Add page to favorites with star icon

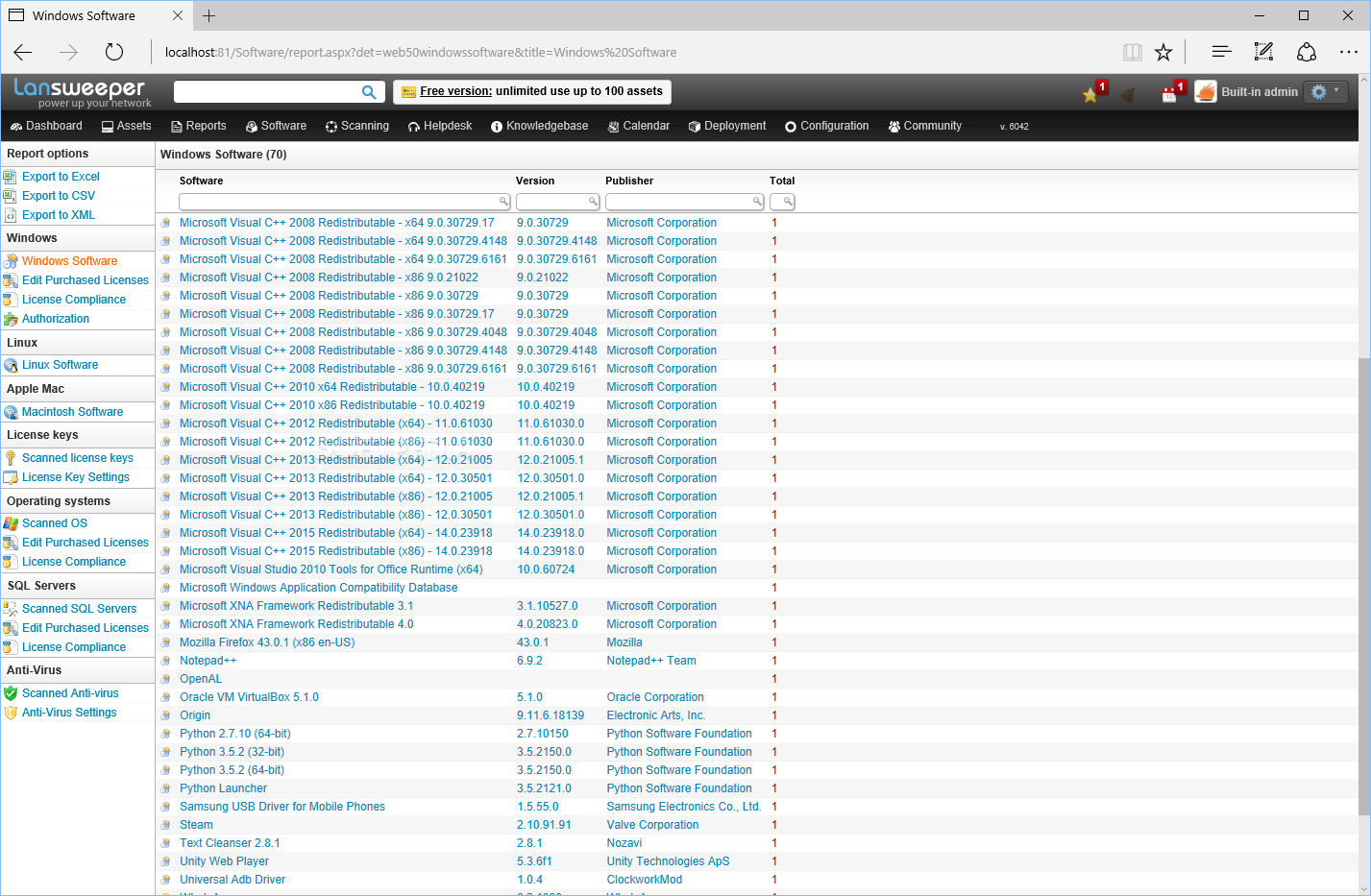click(x=1163, y=52)
